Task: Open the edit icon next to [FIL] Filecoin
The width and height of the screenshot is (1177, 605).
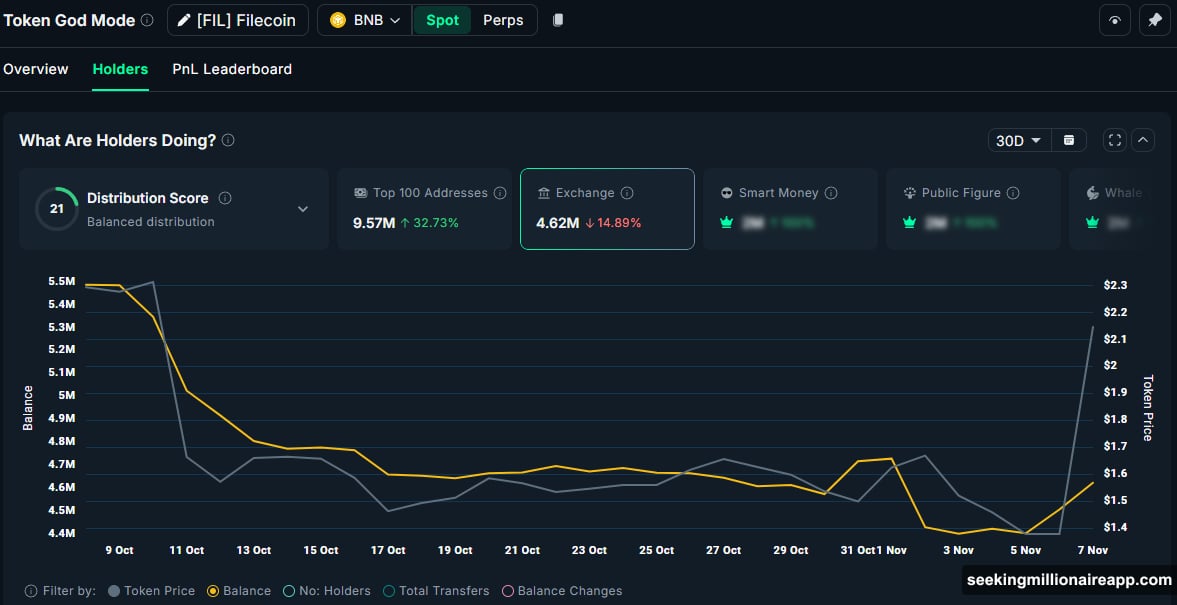Action: point(184,20)
